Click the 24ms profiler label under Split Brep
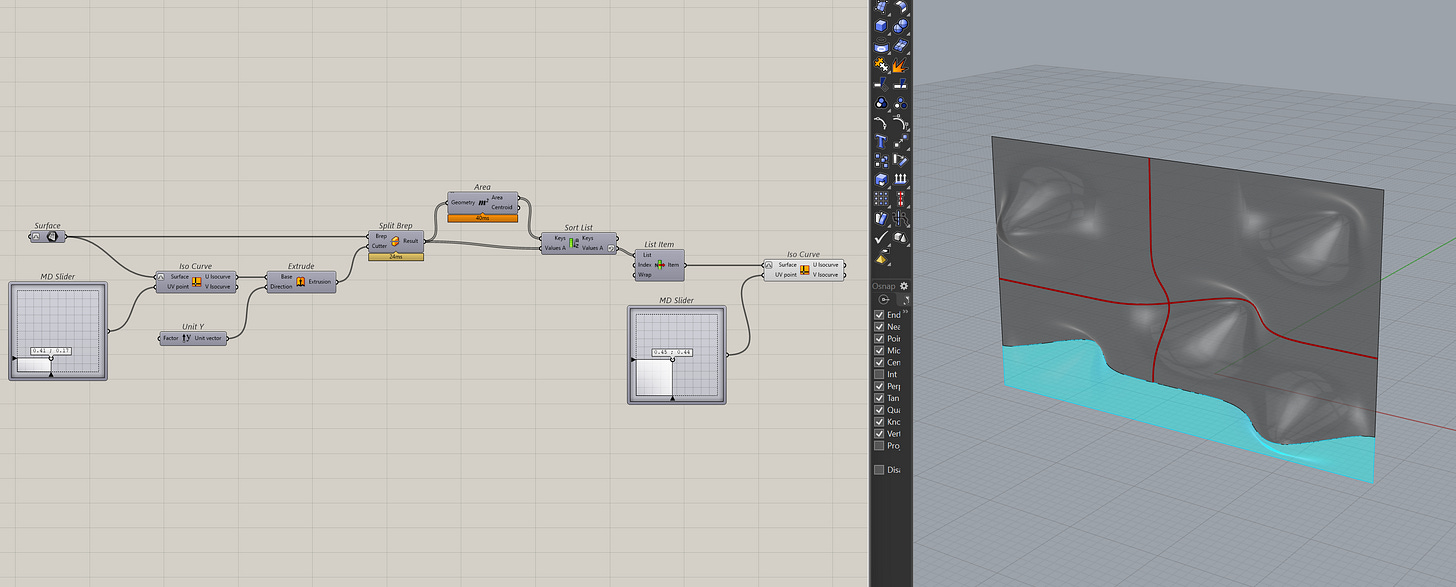 396,256
